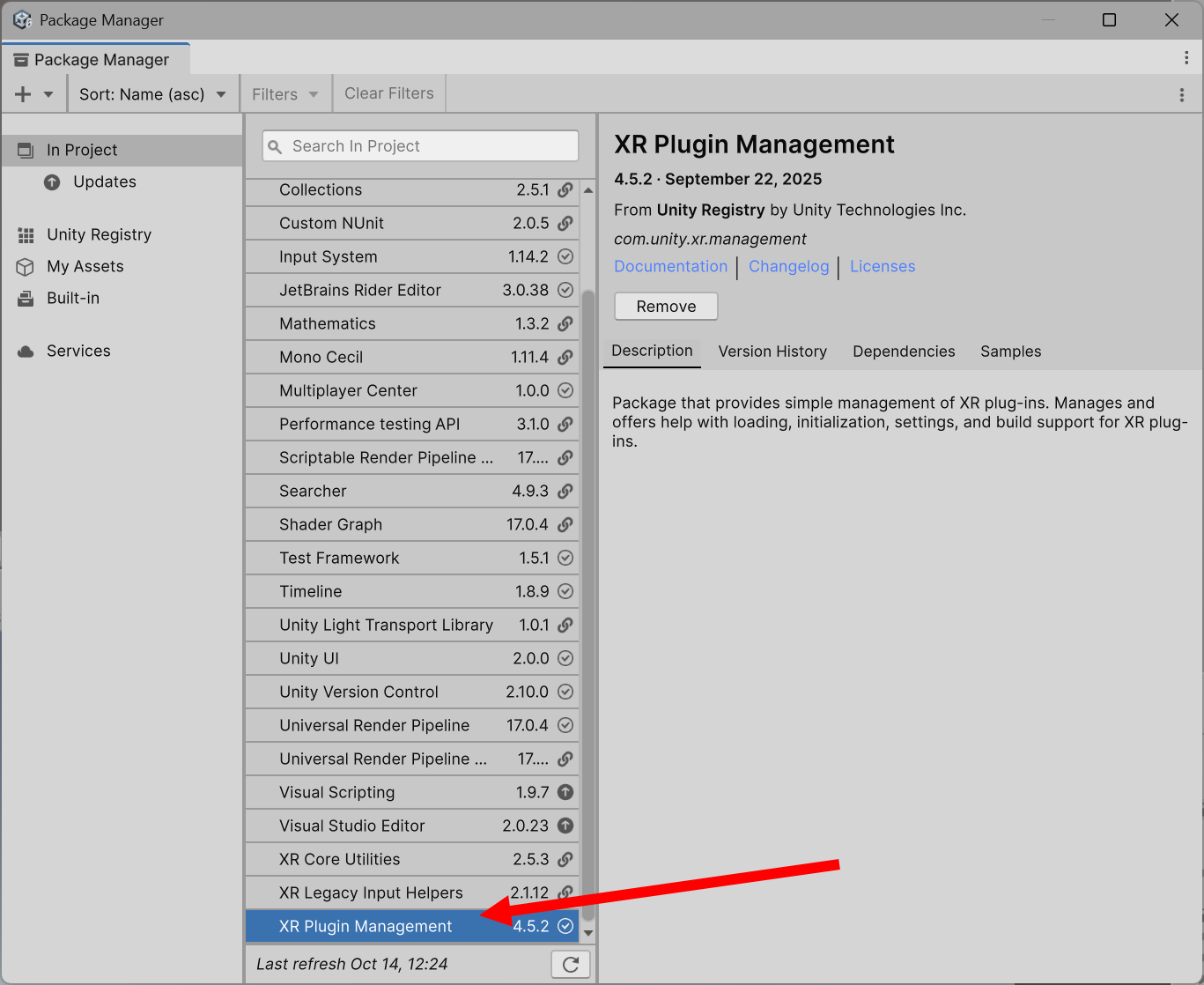Screen dimensions: 1204x985
Task: Switch to the Dependencies tab
Action: [904, 351]
